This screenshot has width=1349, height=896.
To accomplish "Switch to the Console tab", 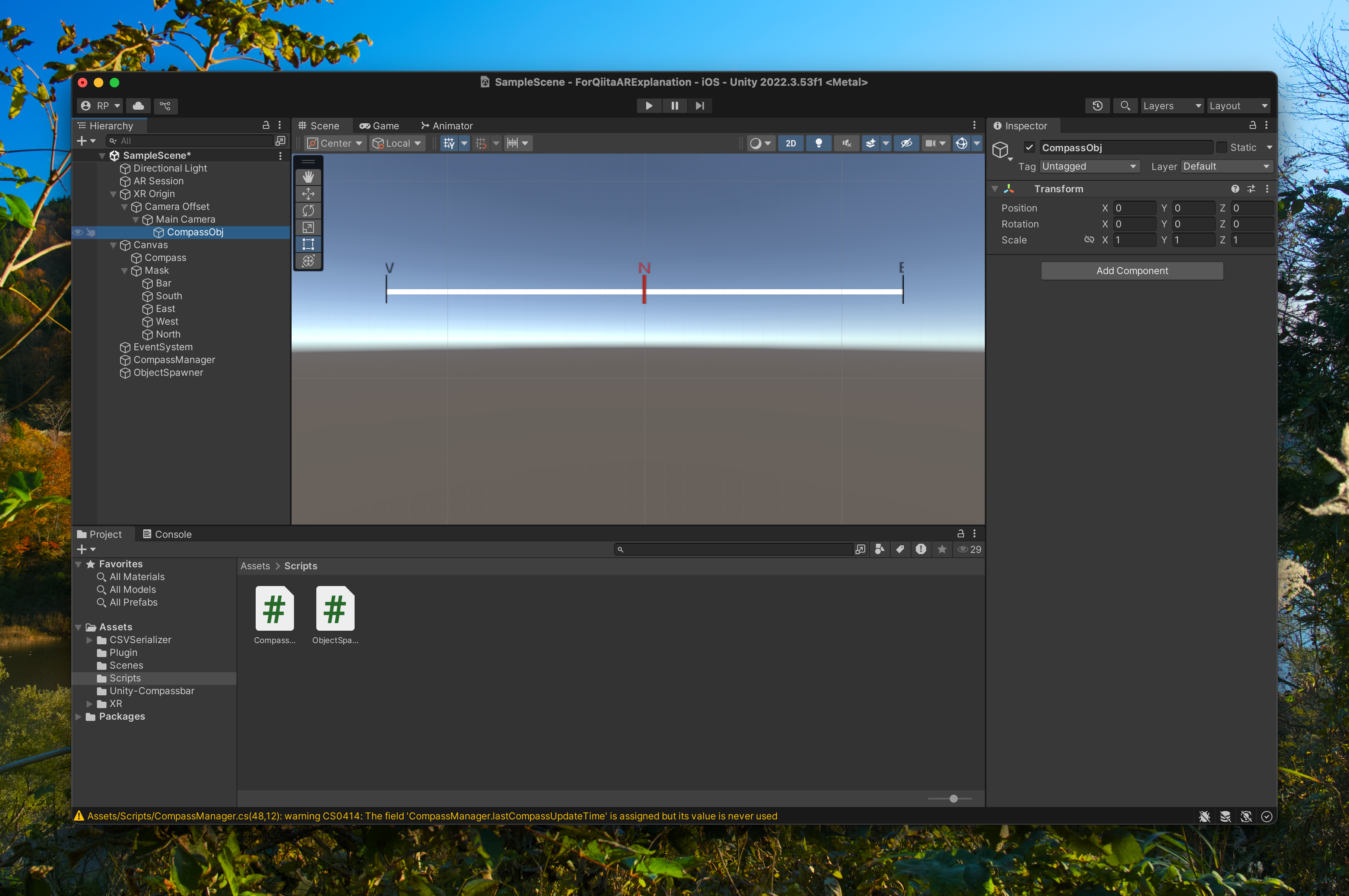I will pyautogui.click(x=167, y=534).
